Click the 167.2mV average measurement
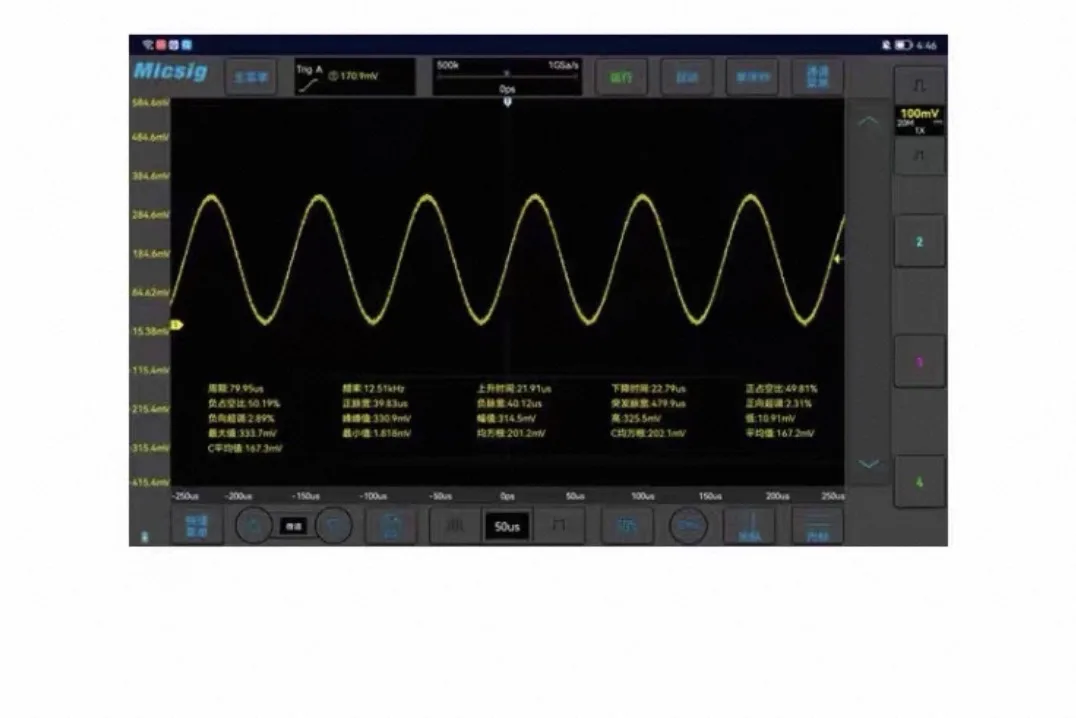1076x718 pixels. [780, 433]
